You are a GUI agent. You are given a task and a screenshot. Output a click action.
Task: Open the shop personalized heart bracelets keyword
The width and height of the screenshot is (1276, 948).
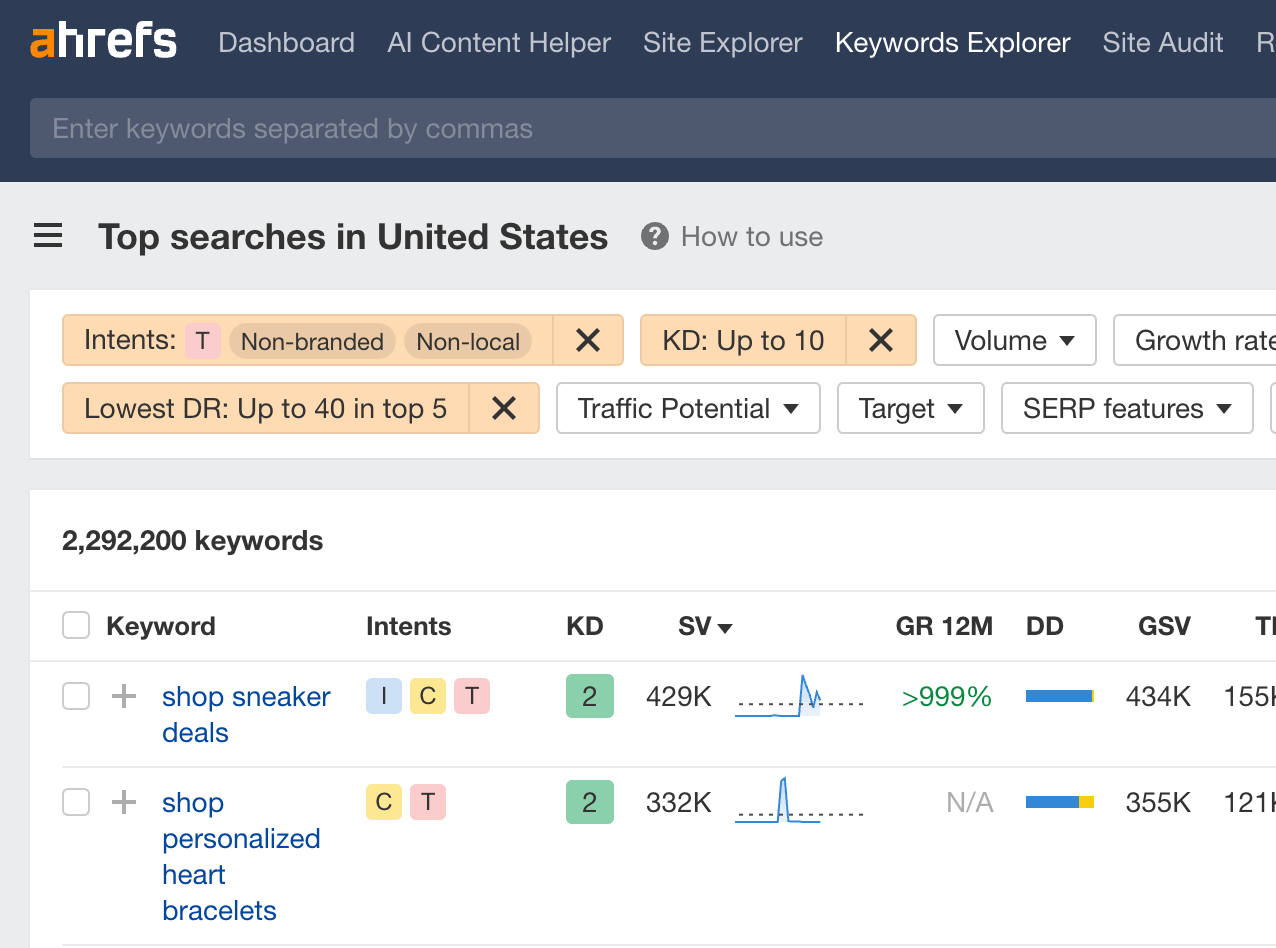tap(241, 856)
